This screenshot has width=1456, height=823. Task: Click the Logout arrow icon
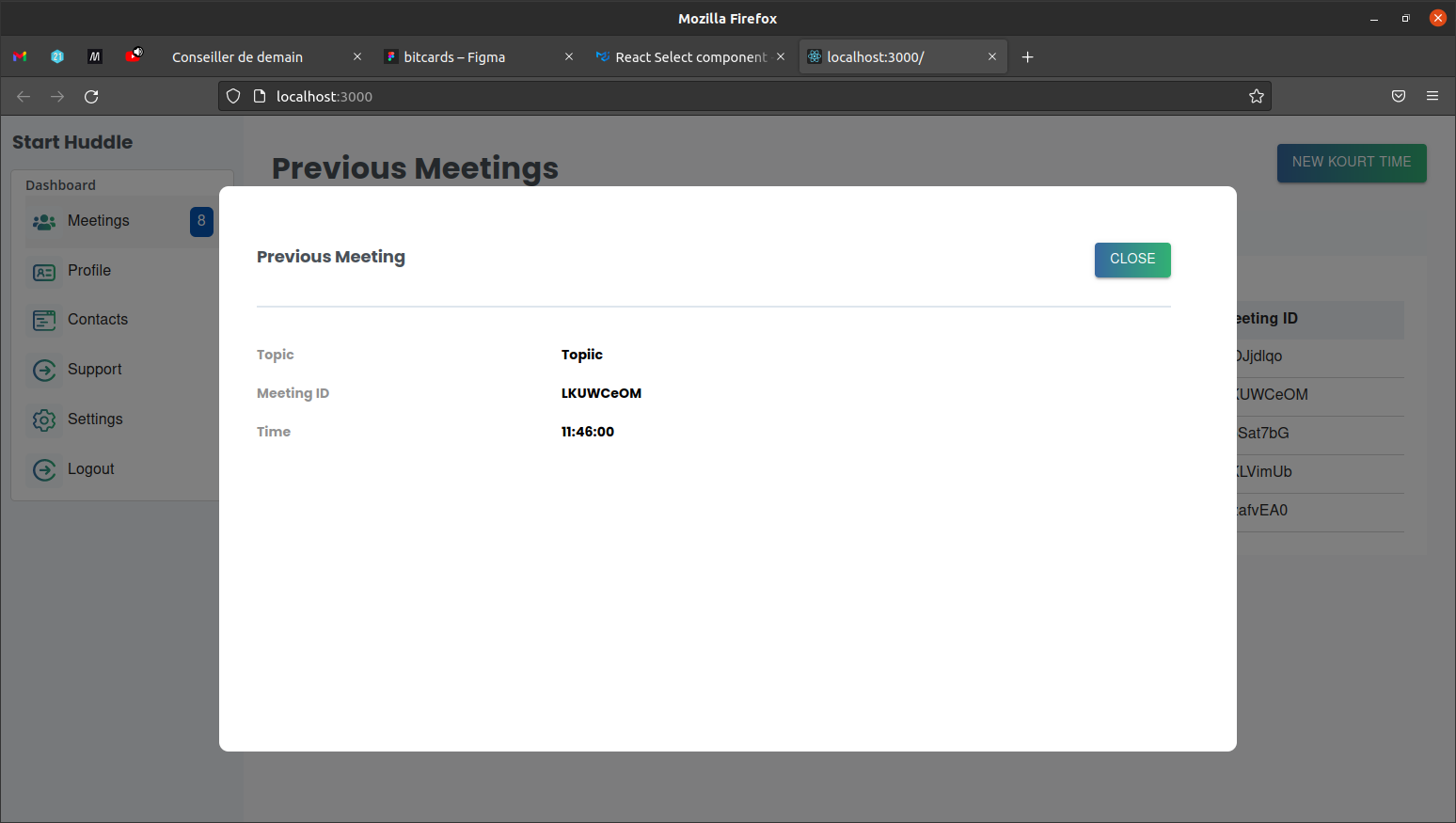pos(44,469)
